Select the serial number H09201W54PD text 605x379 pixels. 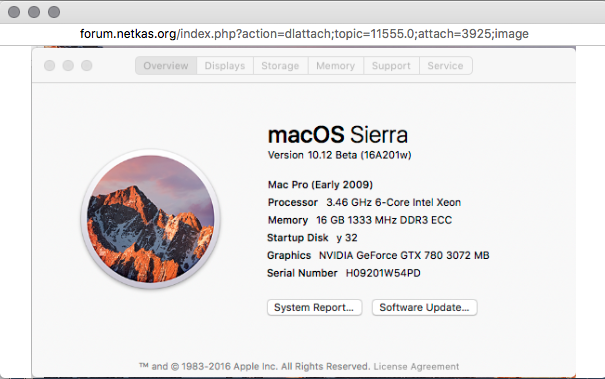(x=383, y=273)
